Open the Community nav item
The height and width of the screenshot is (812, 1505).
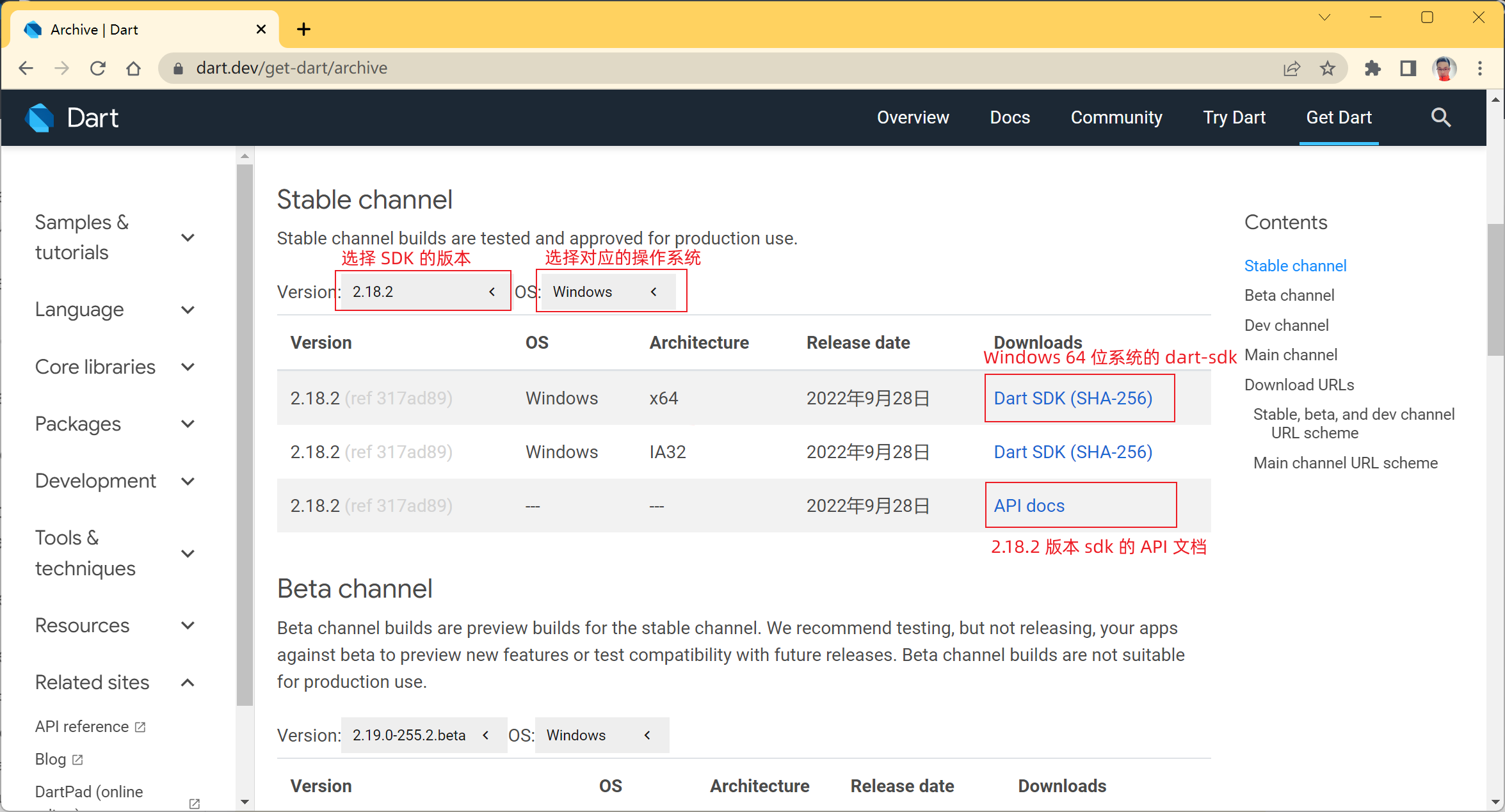click(x=1116, y=118)
